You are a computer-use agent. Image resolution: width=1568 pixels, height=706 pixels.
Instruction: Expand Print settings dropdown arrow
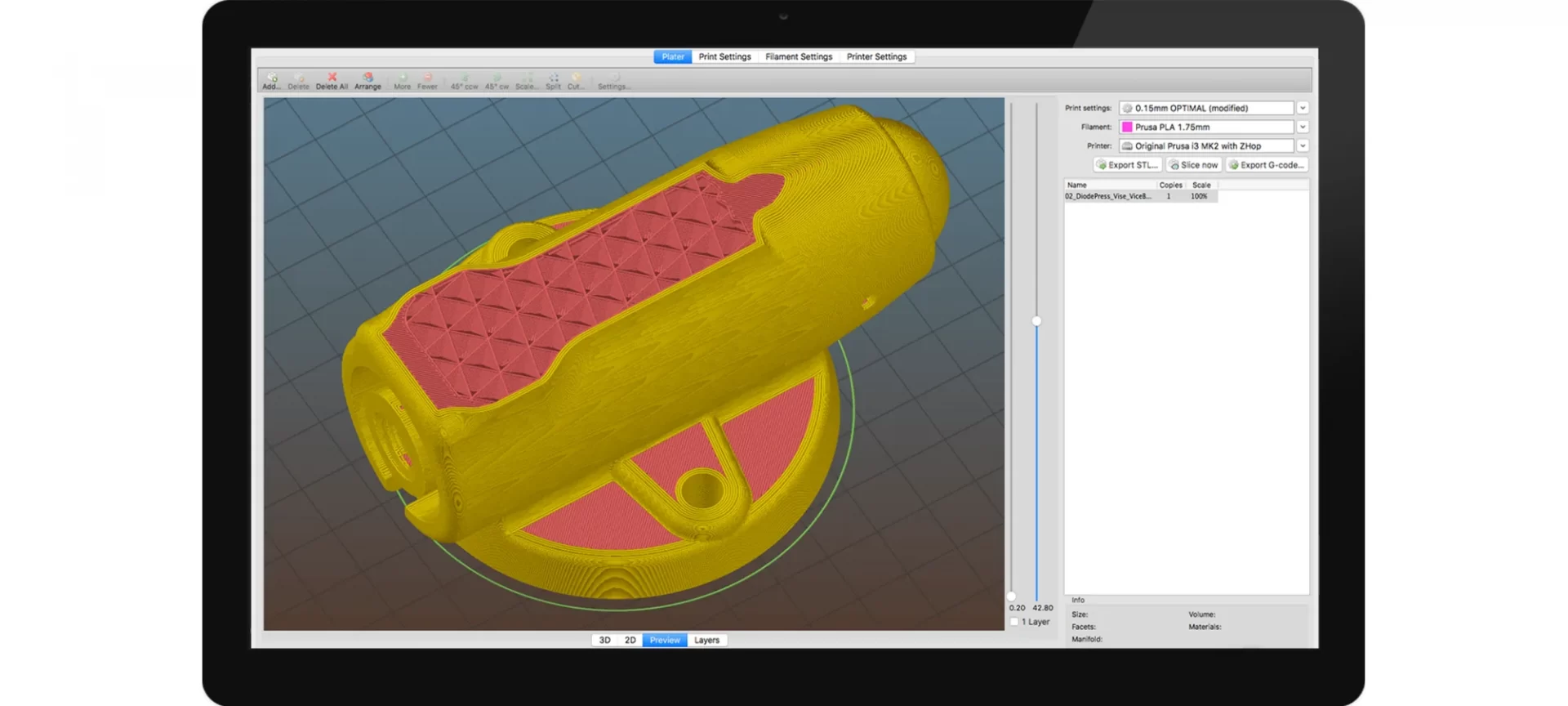click(x=1303, y=108)
